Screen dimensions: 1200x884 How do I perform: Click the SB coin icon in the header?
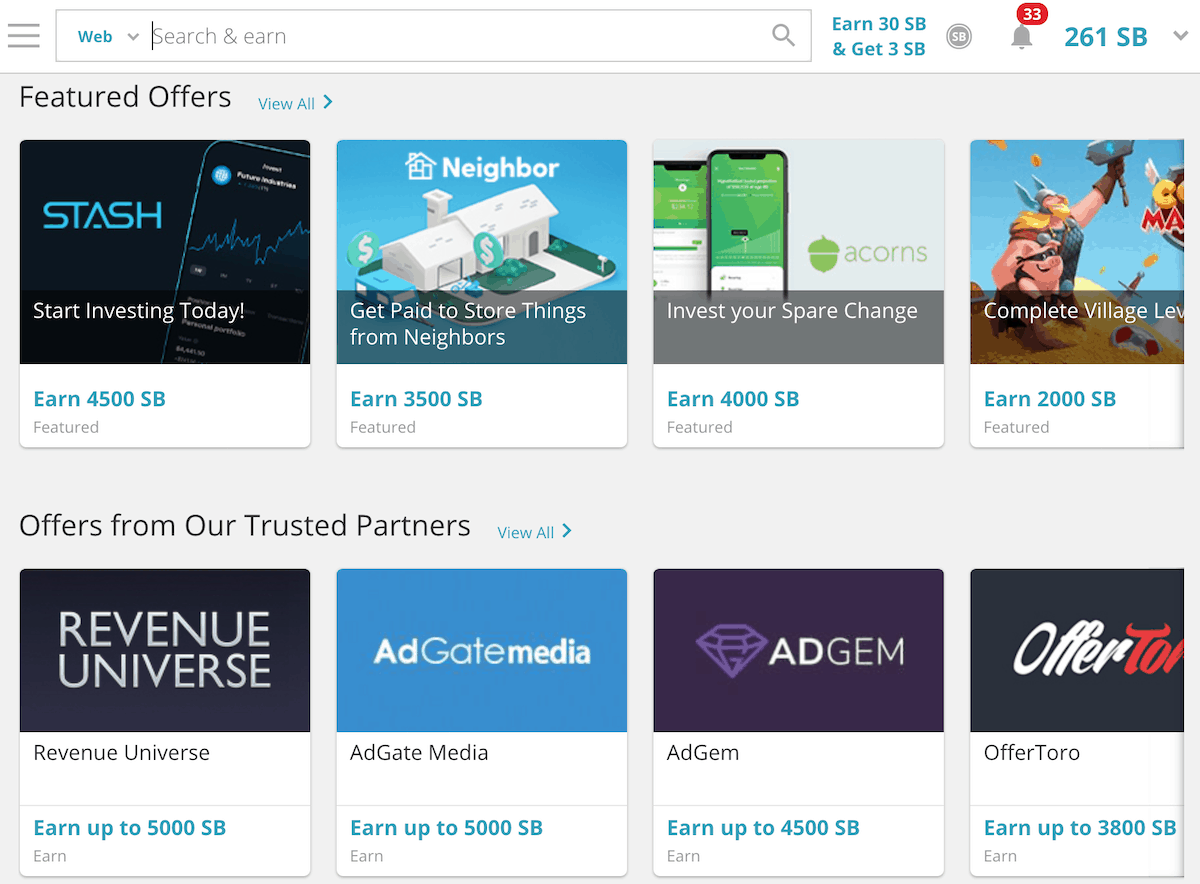pos(959,36)
